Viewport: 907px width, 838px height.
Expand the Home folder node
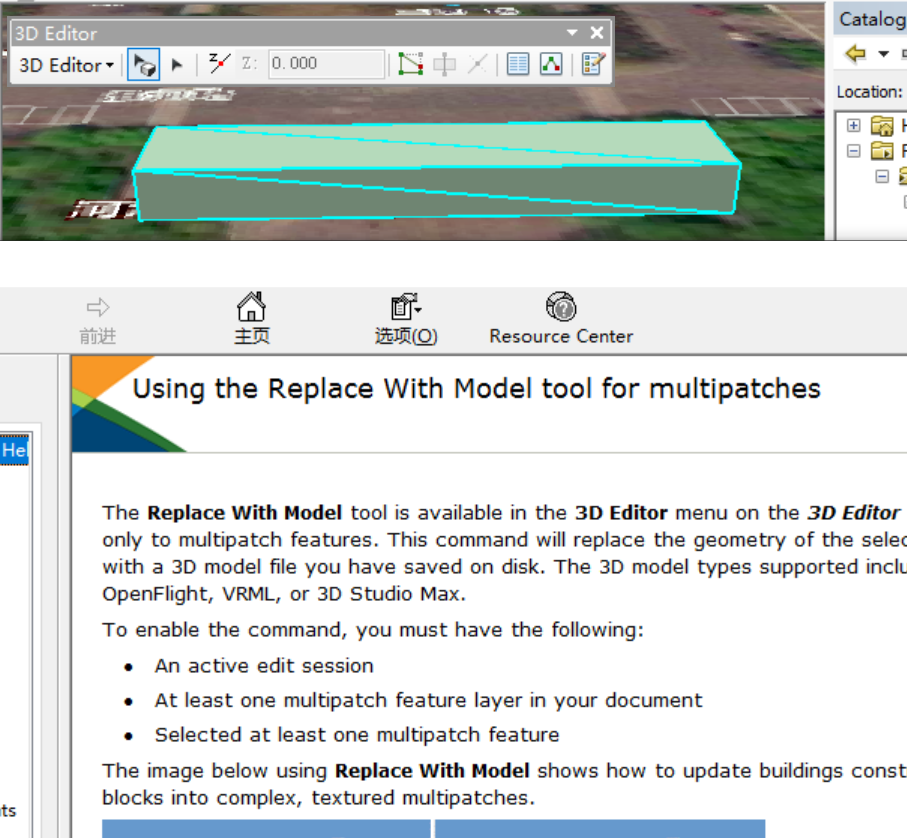pyautogui.click(x=854, y=125)
